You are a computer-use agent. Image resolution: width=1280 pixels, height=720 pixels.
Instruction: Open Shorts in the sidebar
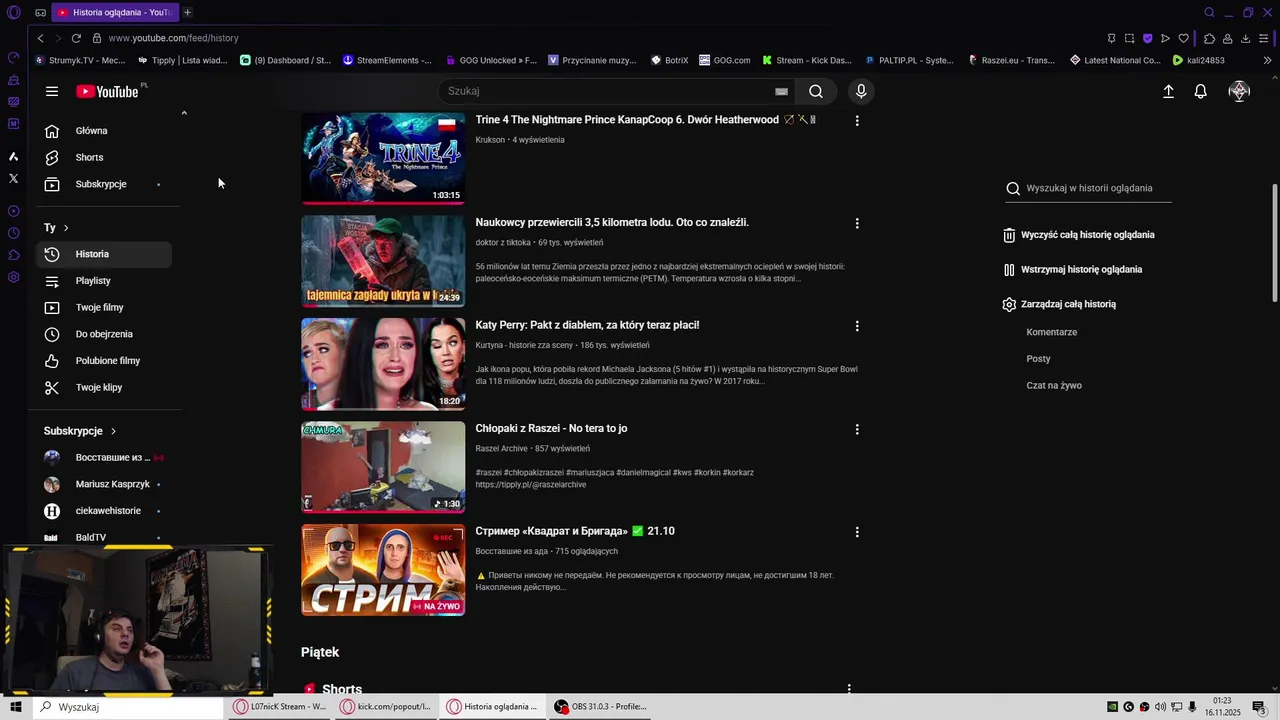tap(104, 157)
